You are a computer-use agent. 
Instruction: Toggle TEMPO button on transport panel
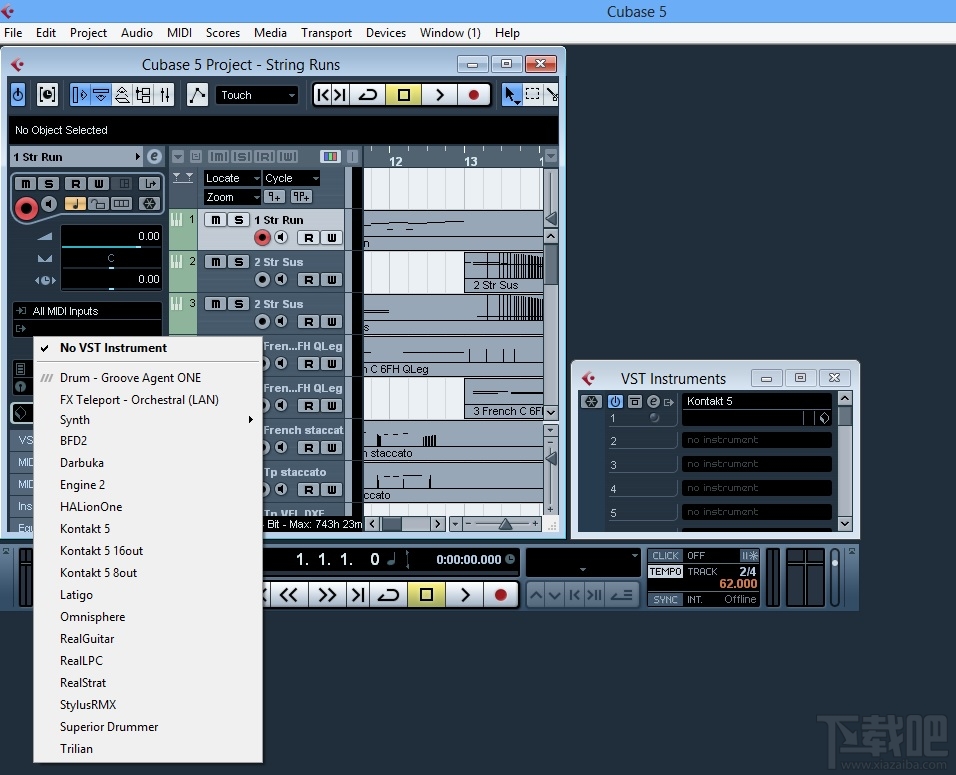665,571
